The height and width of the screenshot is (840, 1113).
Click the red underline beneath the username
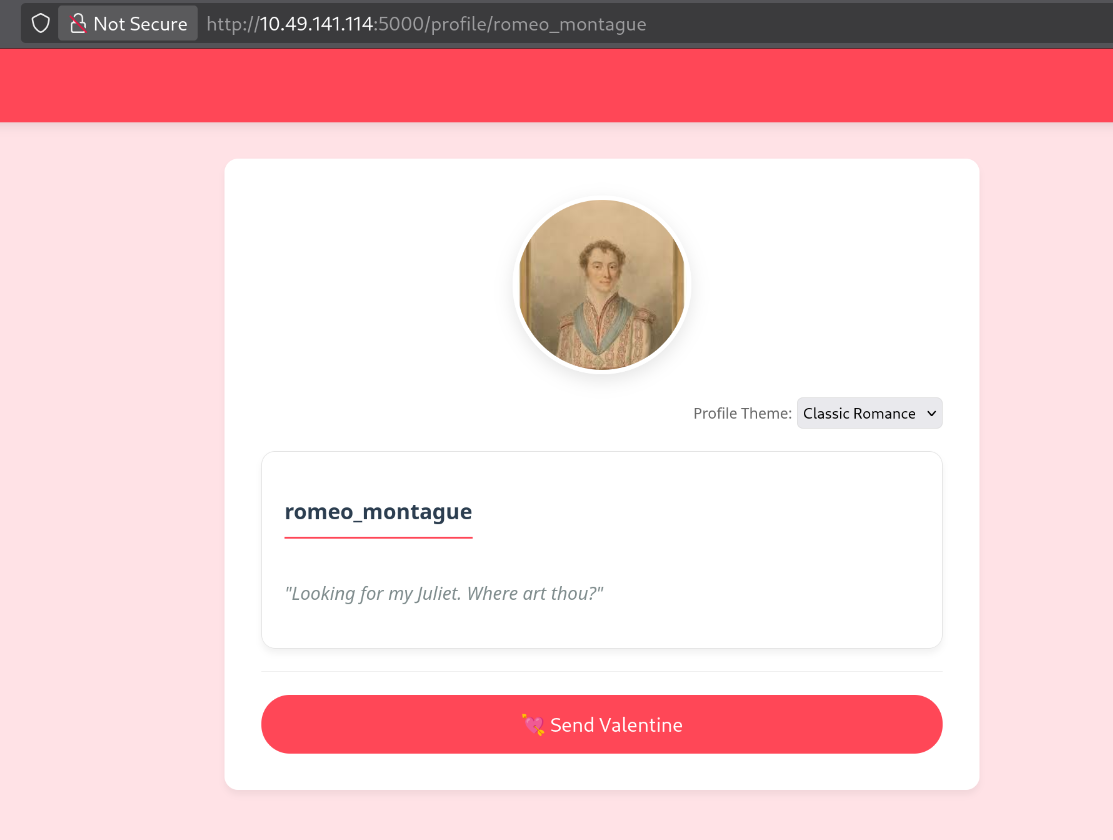point(378,538)
